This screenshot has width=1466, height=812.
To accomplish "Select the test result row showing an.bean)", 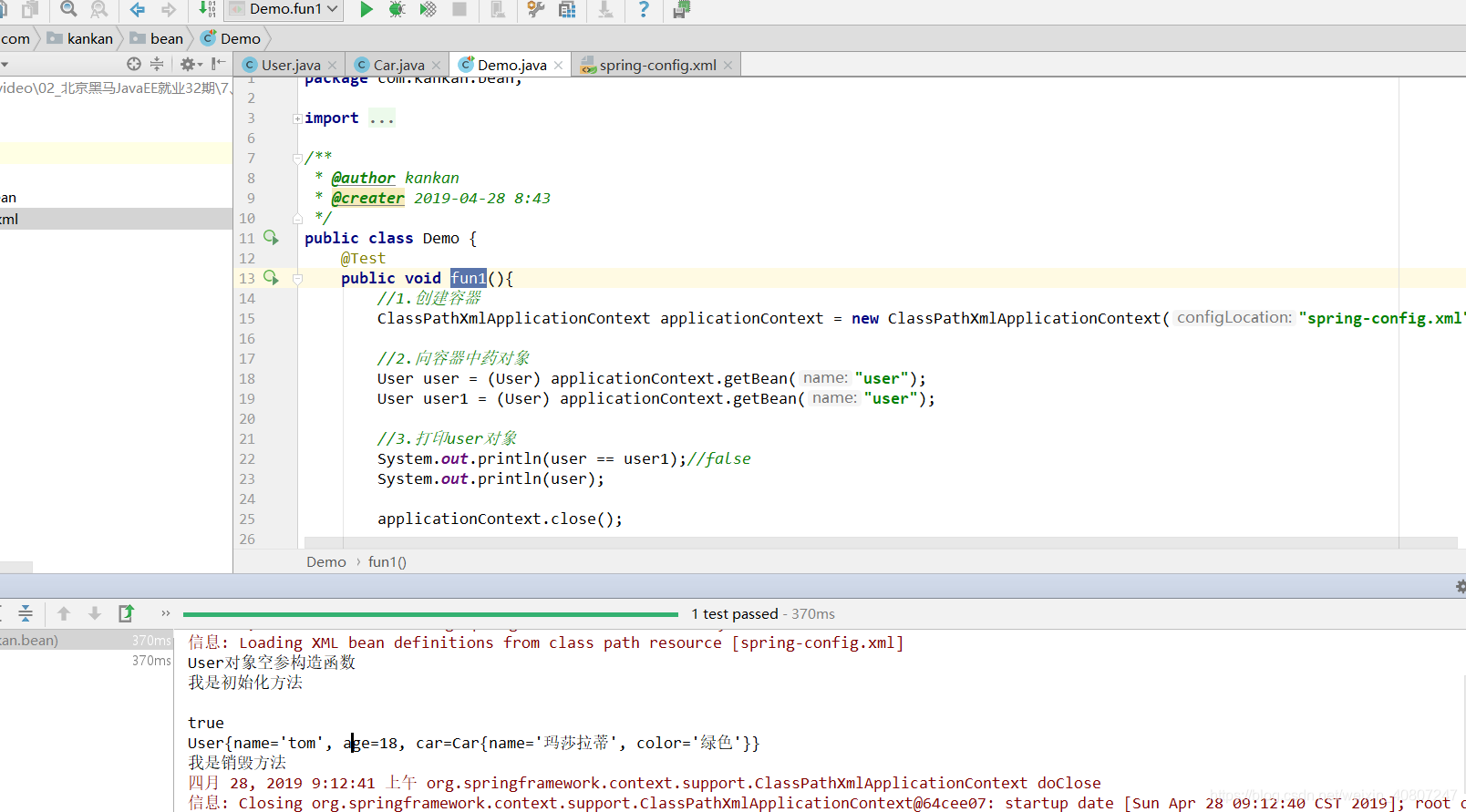I will point(87,640).
